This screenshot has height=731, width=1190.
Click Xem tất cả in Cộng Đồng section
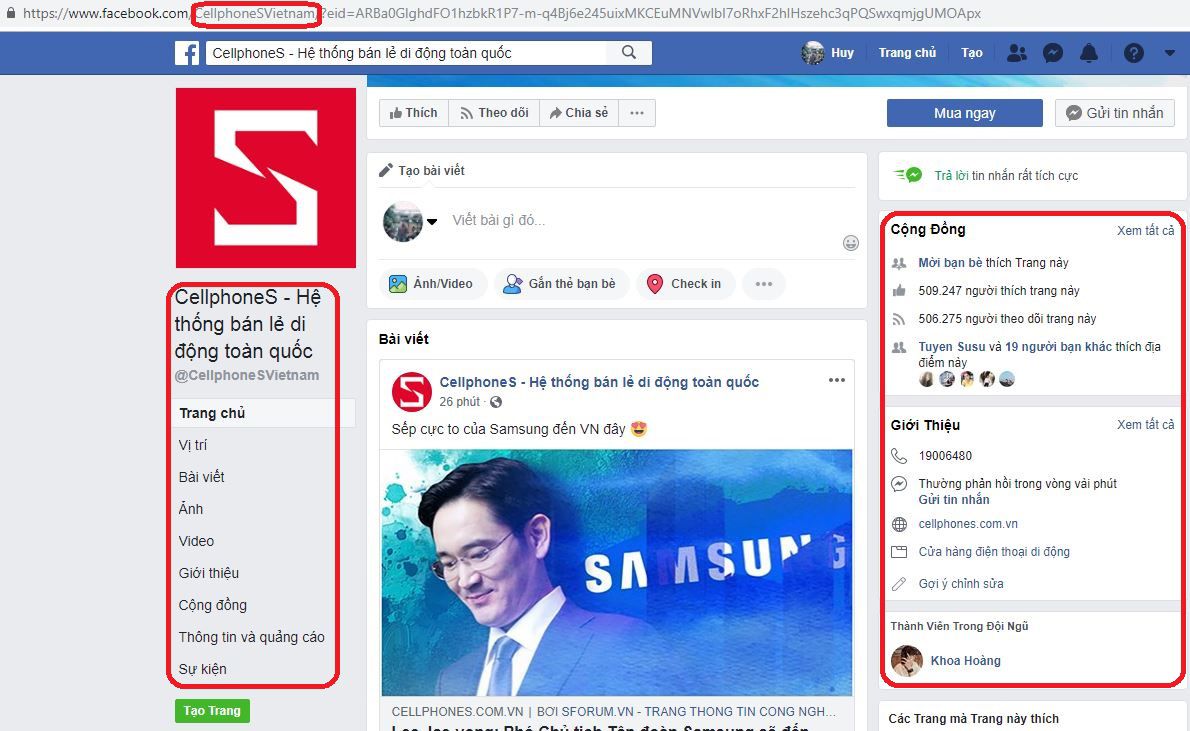1145,230
